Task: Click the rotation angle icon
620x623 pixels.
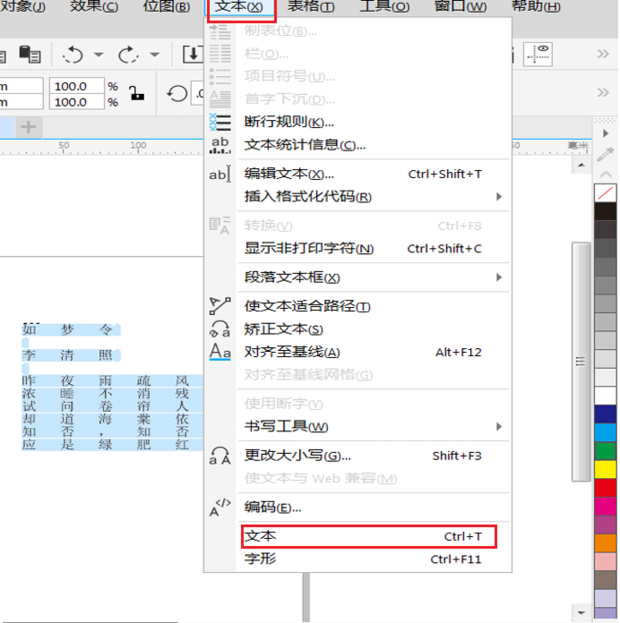Action: click(x=177, y=94)
